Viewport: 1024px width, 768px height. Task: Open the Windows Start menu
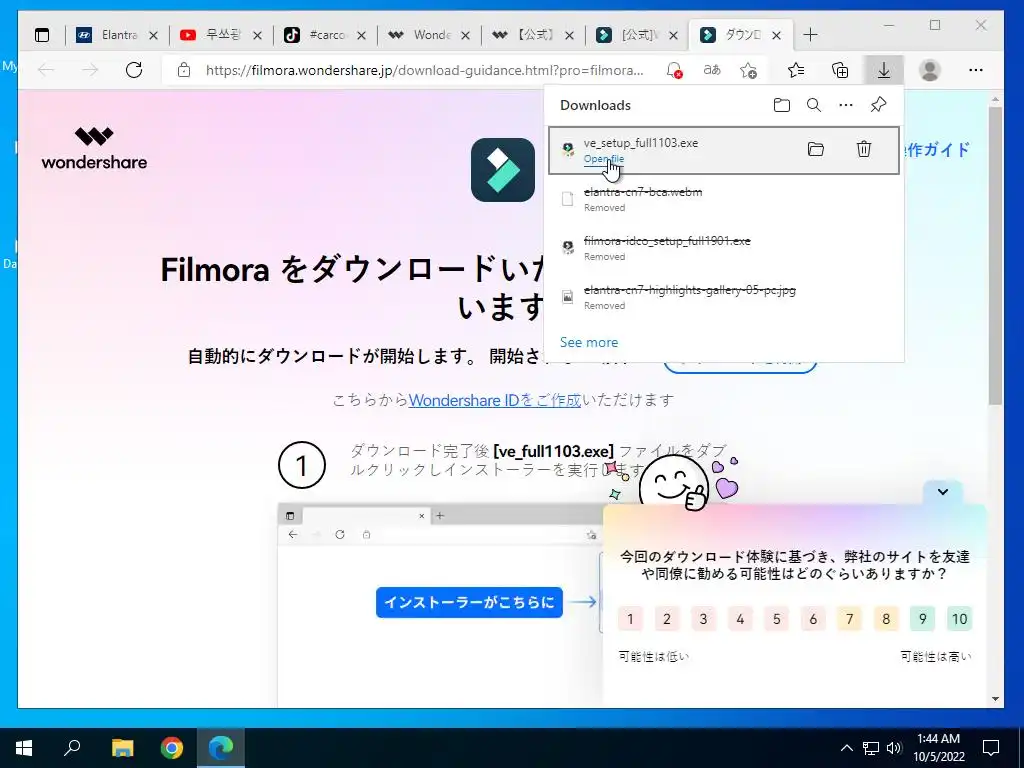(24, 748)
